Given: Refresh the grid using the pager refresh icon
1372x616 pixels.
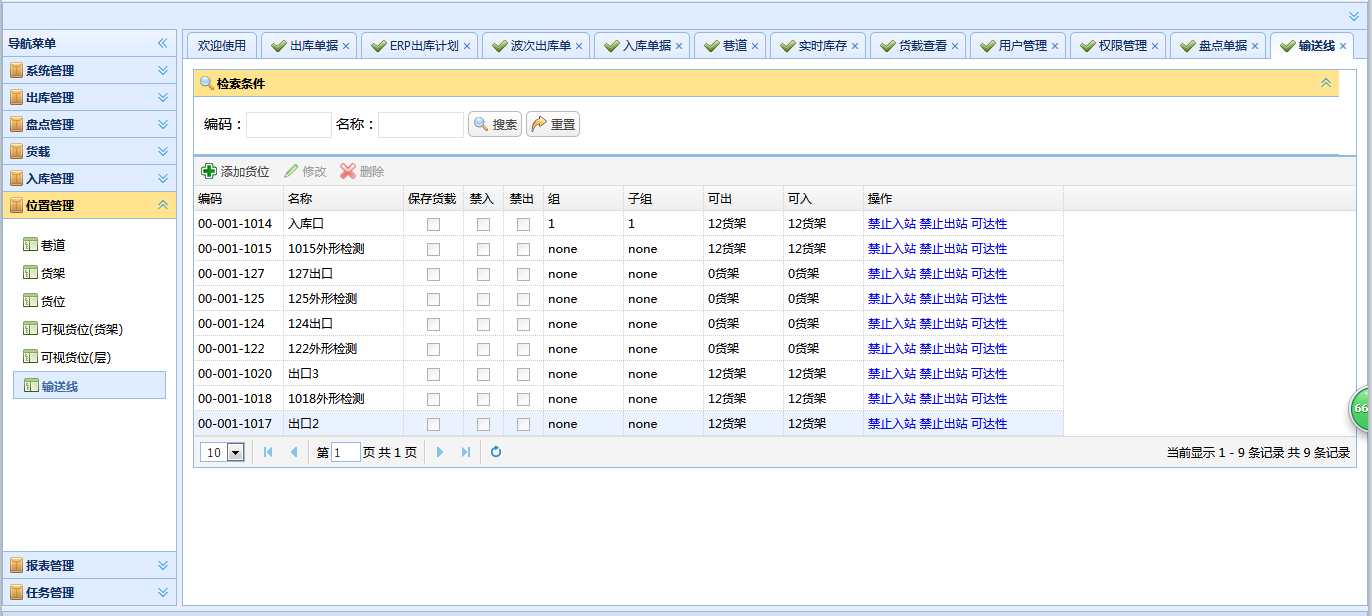Looking at the screenshot, I should point(496,452).
